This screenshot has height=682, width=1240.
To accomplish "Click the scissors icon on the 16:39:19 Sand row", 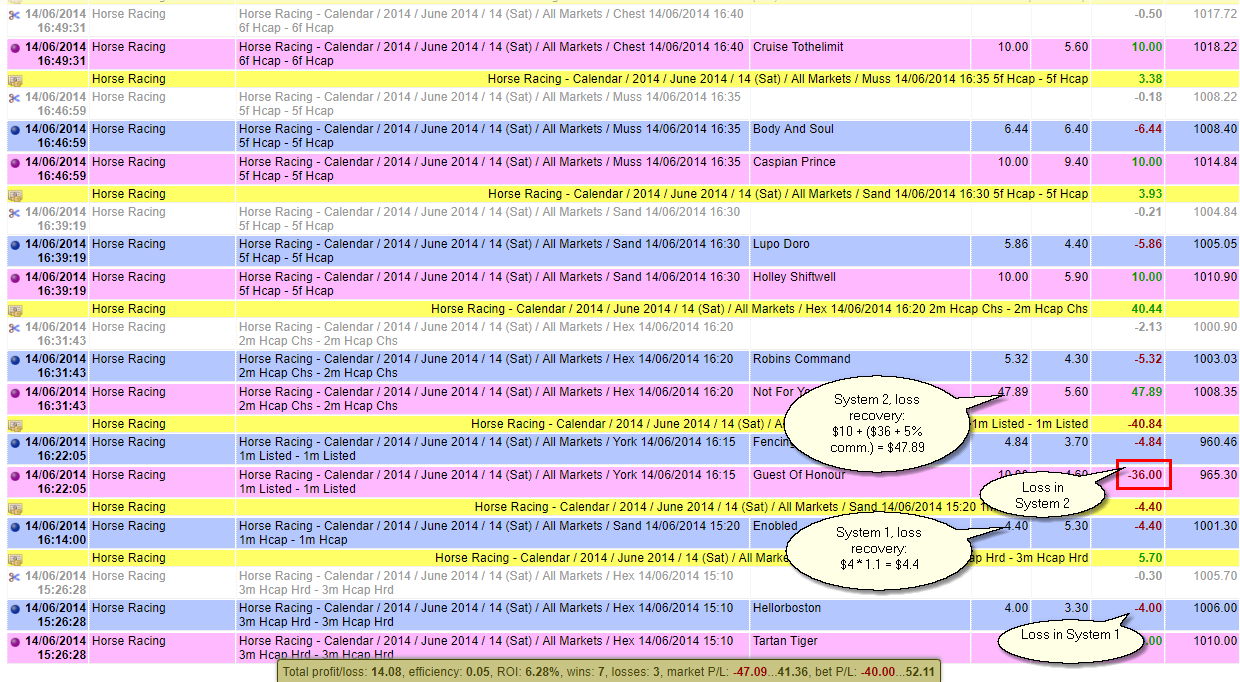I will 14,212.
